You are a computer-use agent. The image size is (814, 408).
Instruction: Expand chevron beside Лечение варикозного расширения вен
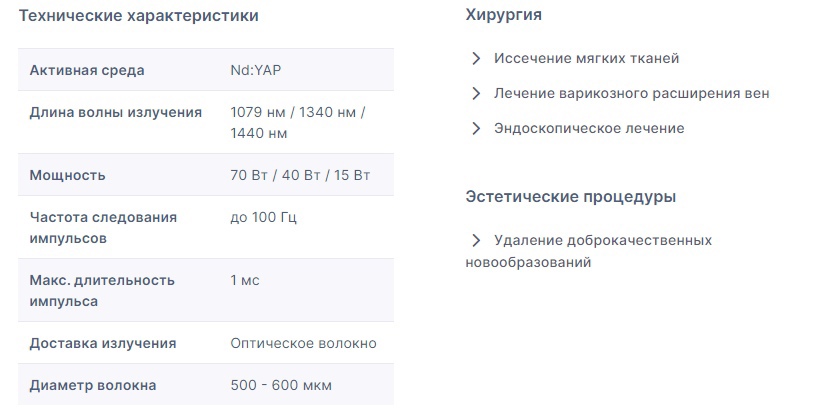tap(476, 93)
